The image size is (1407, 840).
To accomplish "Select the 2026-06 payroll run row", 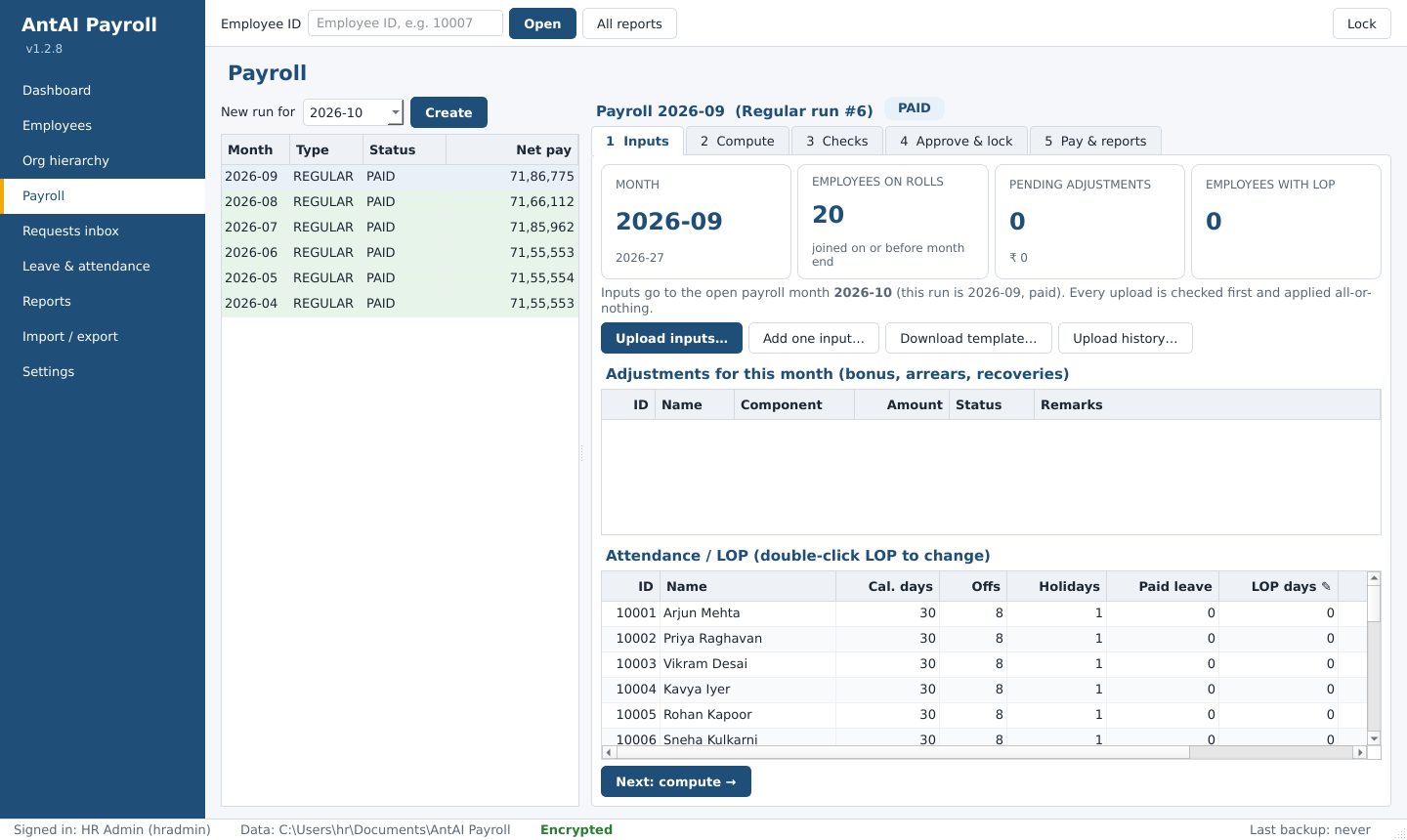I will 400,253.
